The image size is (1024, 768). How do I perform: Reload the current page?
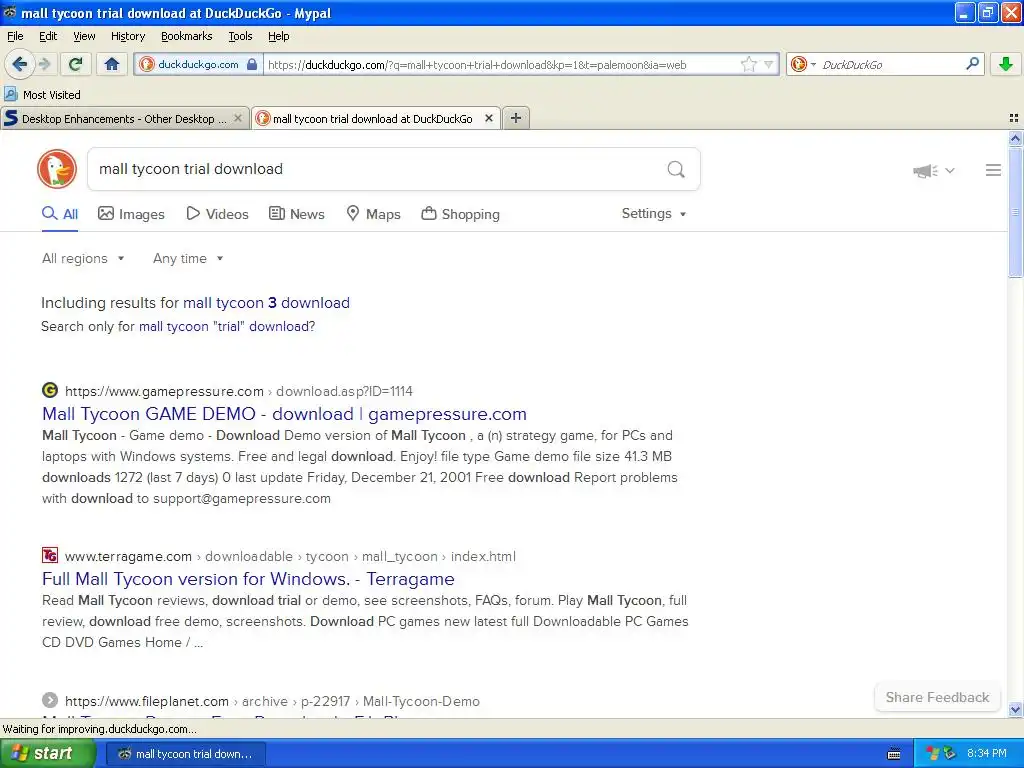click(x=75, y=64)
